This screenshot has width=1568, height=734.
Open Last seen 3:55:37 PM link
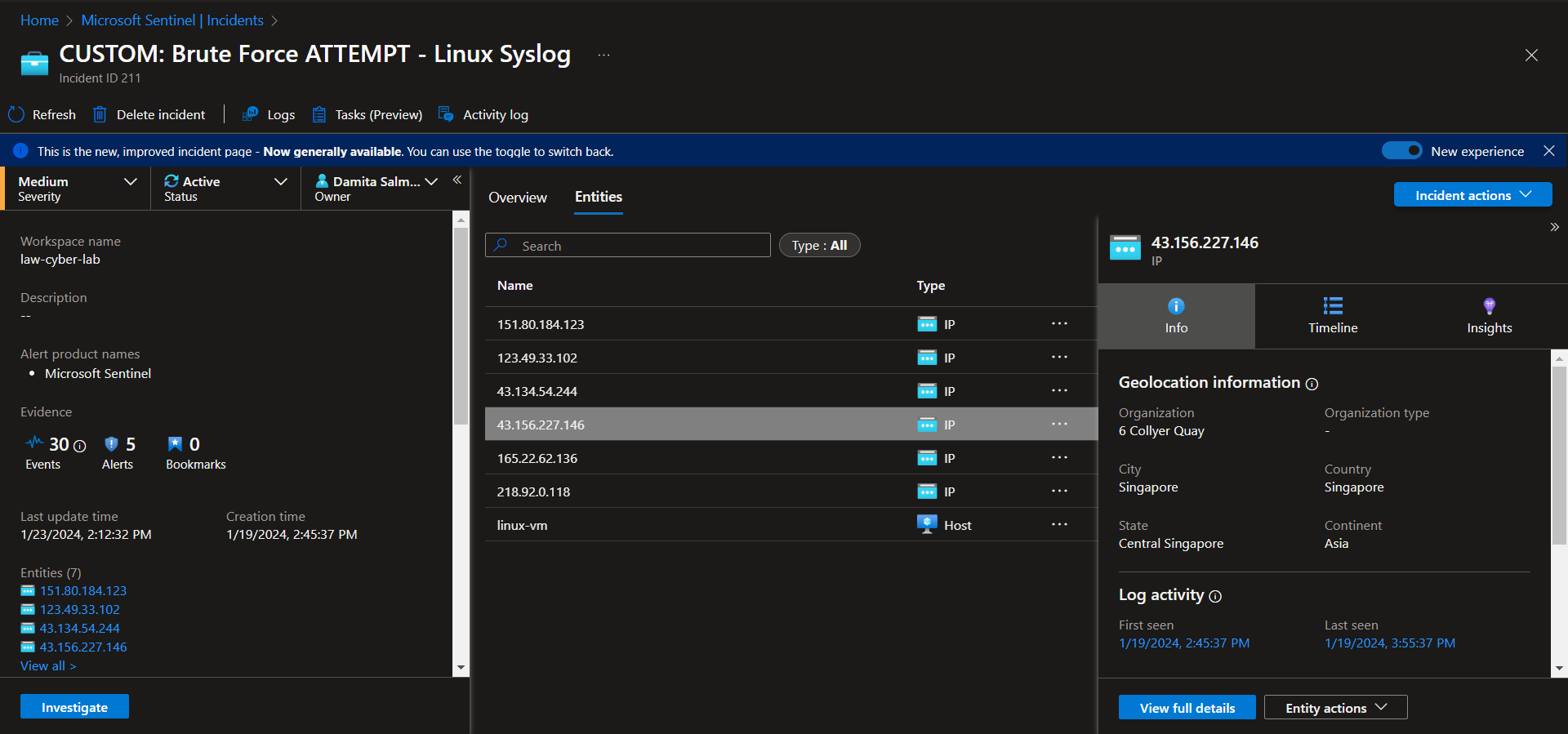(1390, 643)
